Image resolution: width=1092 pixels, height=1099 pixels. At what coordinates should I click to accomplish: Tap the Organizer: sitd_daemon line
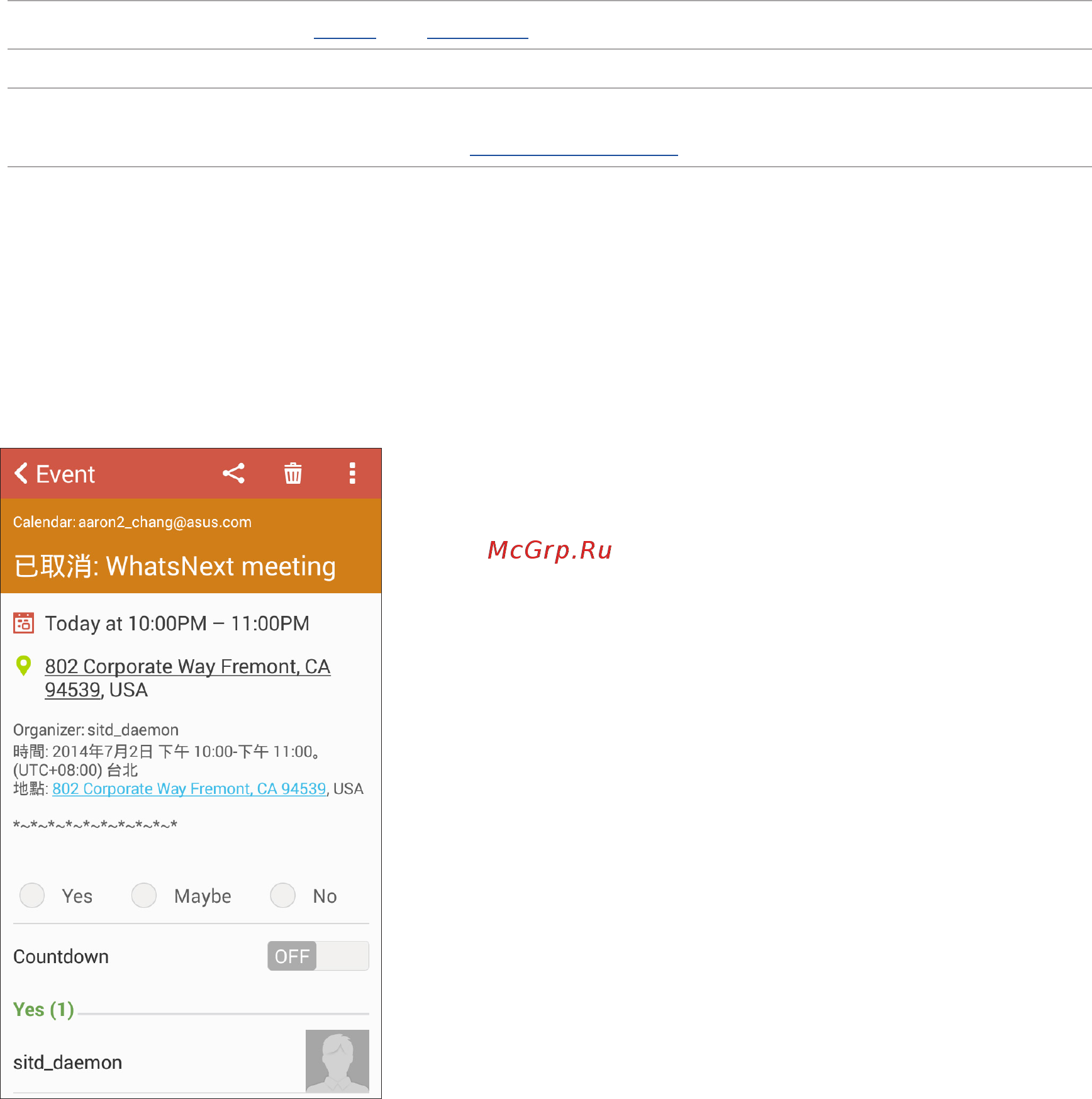coord(96,730)
